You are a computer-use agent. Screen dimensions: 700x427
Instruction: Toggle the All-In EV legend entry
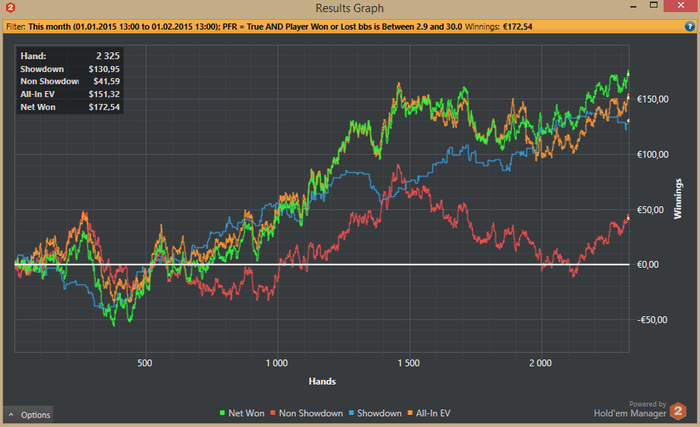click(429, 413)
